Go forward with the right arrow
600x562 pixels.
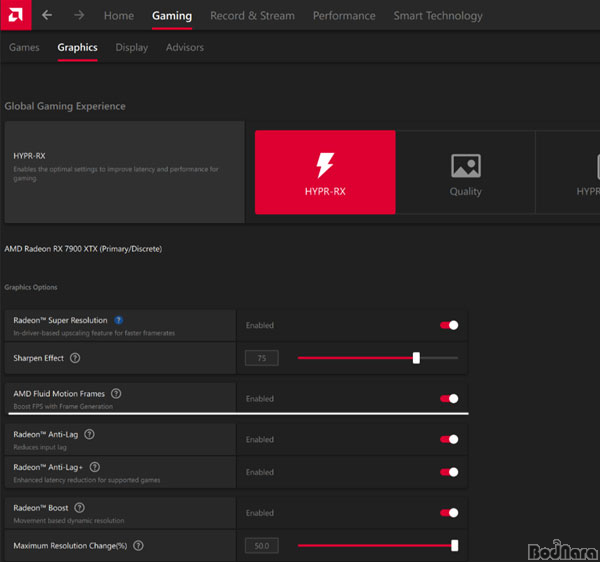click(x=79, y=15)
